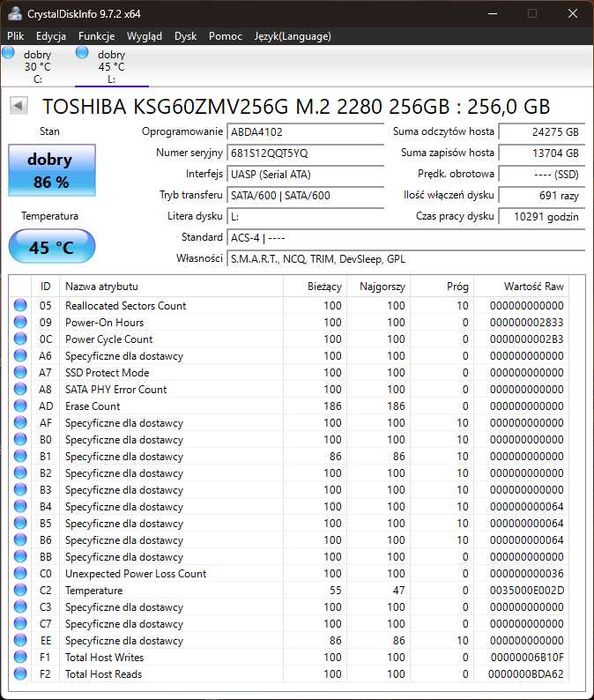Click the TOSHIBA KSG60ZMV256G disk title
594x700 pixels.
(x=296, y=107)
